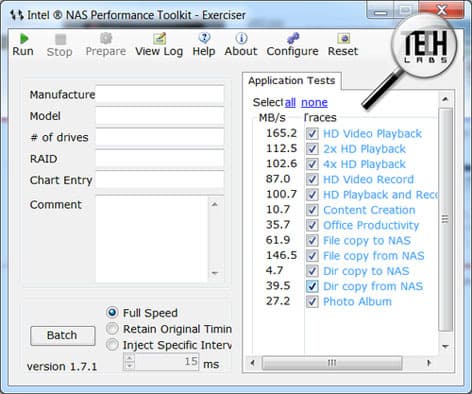Image resolution: width=472 pixels, height=394 pixels.
Task: Click the Select none link
Action: tap(314, 102)
